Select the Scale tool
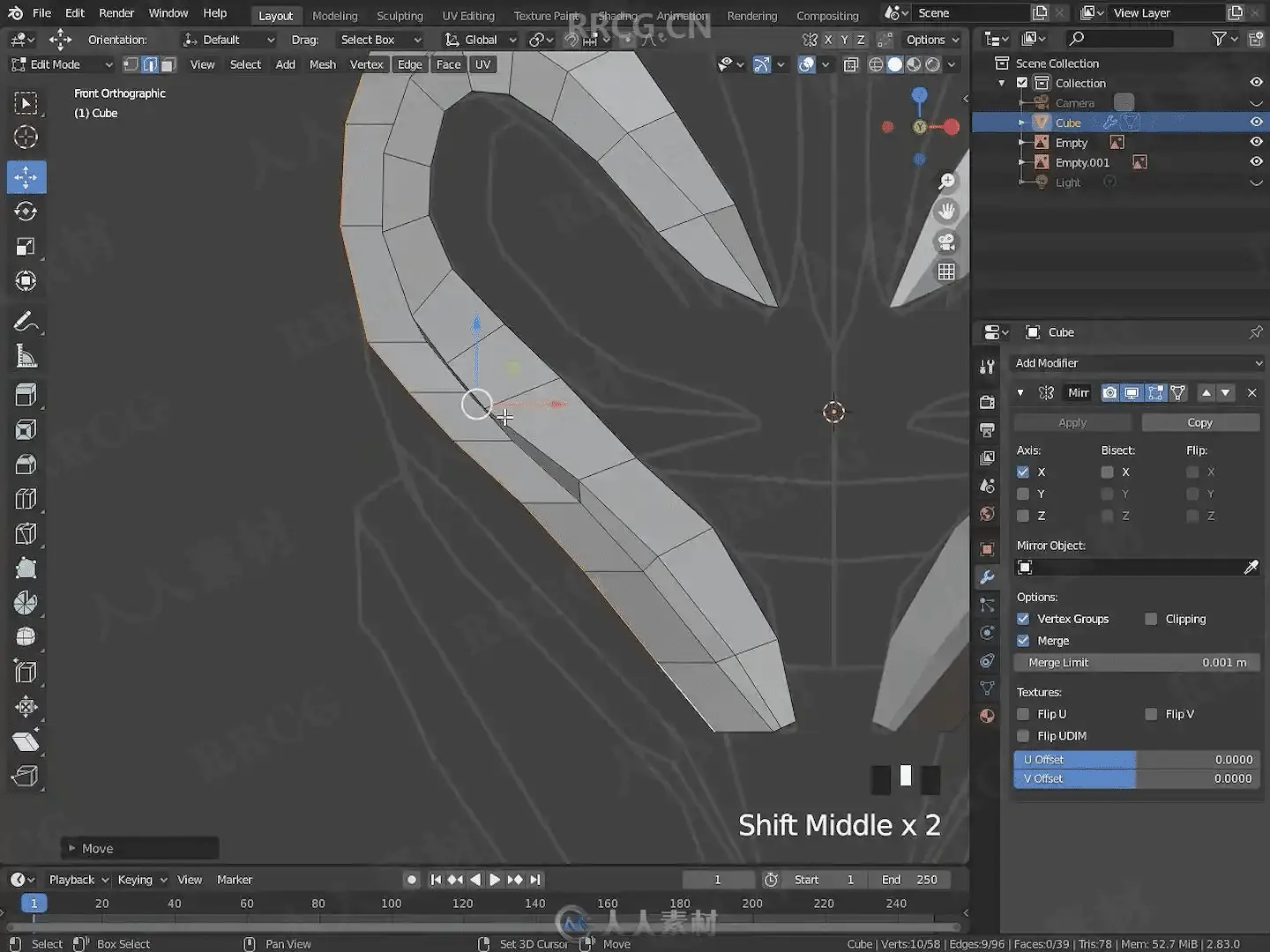Screen dimensions: 1270x952 (x=26, y=247)
